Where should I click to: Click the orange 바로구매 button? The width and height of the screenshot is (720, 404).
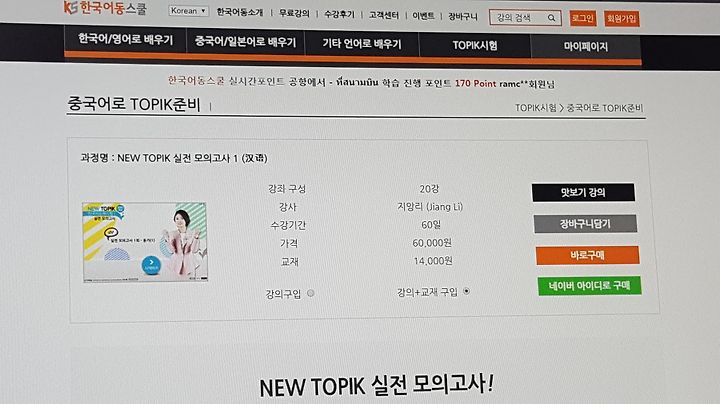587,255
